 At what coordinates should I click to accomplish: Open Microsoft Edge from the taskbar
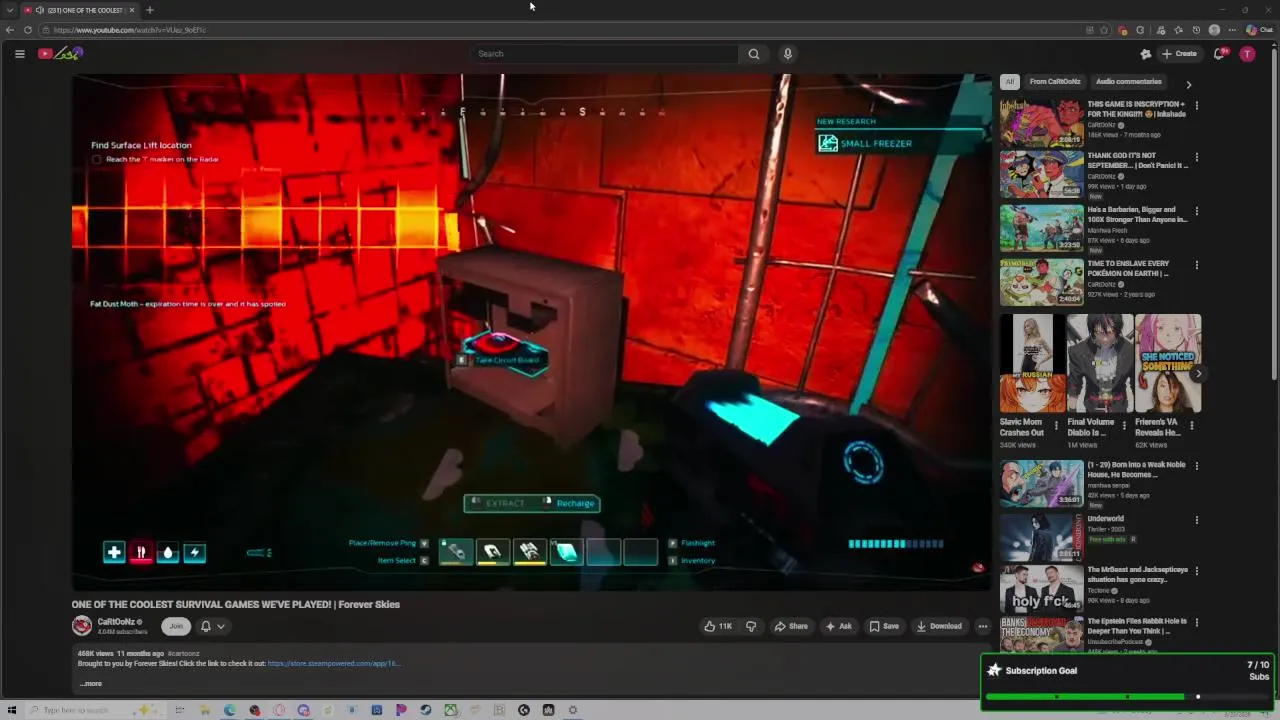click(x=230, y=710)
